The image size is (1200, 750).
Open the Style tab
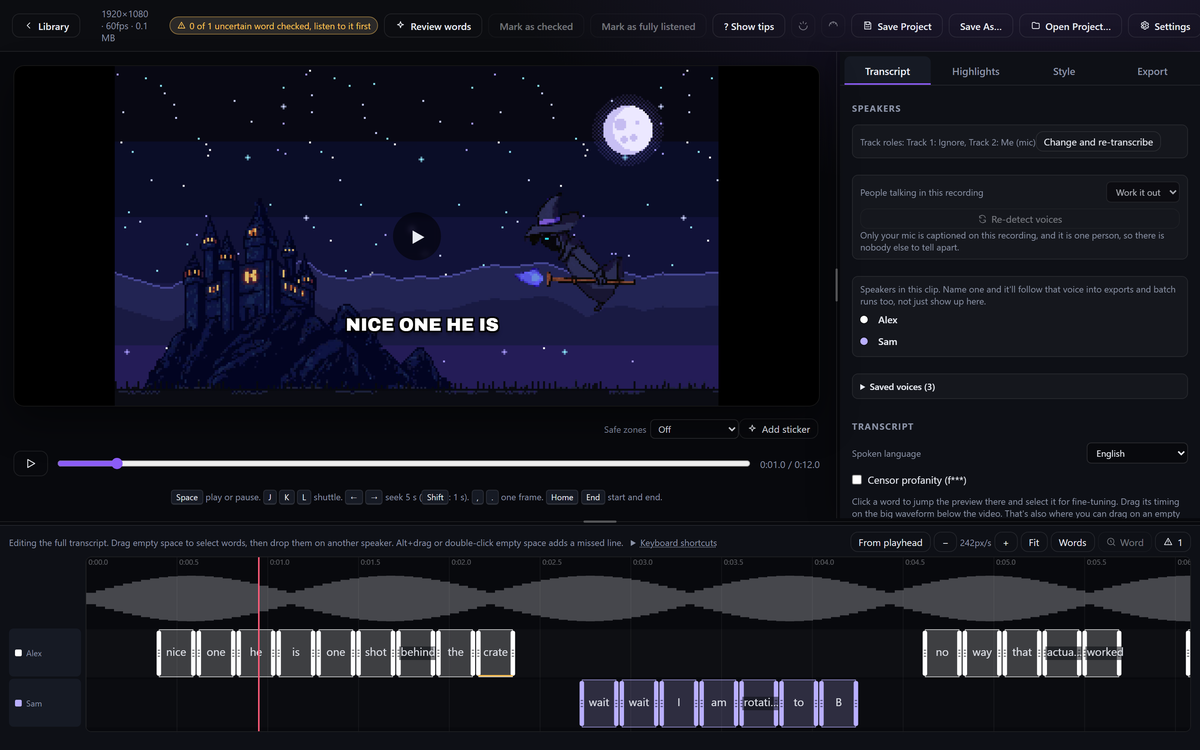1064,71
